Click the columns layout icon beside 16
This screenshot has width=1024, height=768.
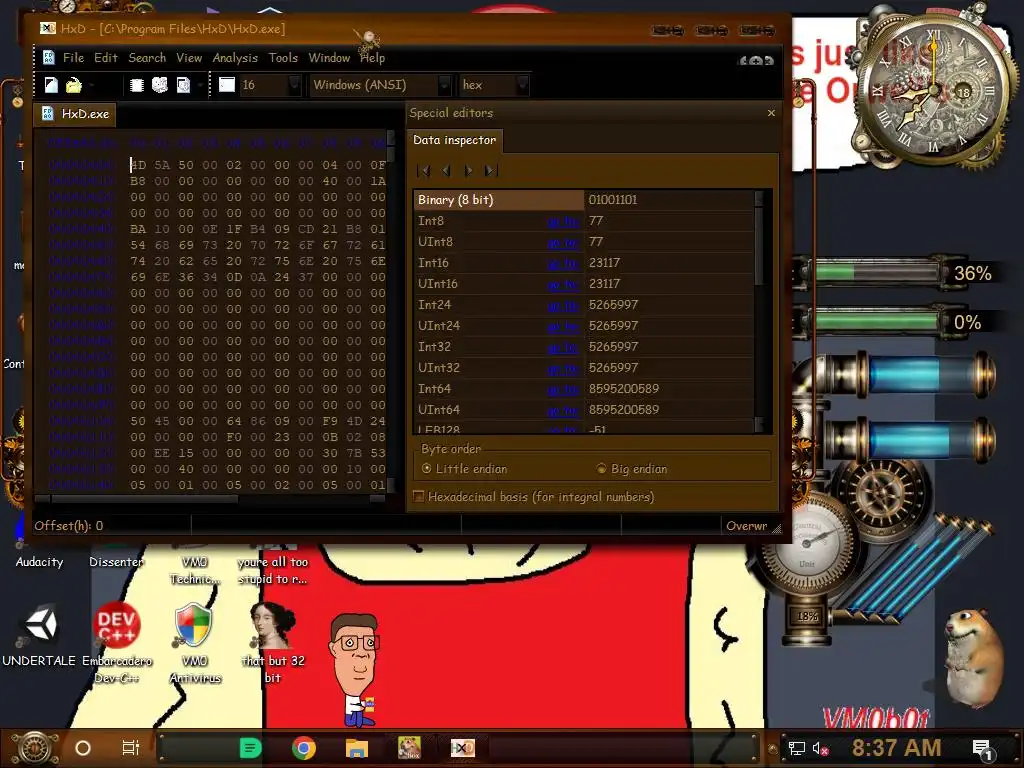pos(227,85)
